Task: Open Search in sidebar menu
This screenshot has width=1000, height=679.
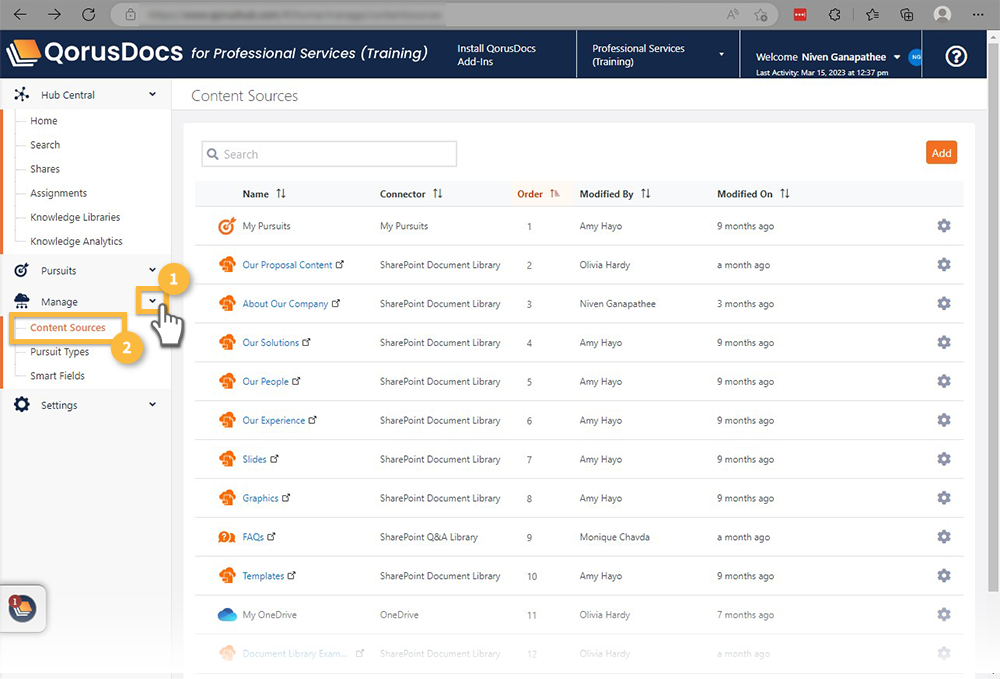Action: tap(45, 145)
